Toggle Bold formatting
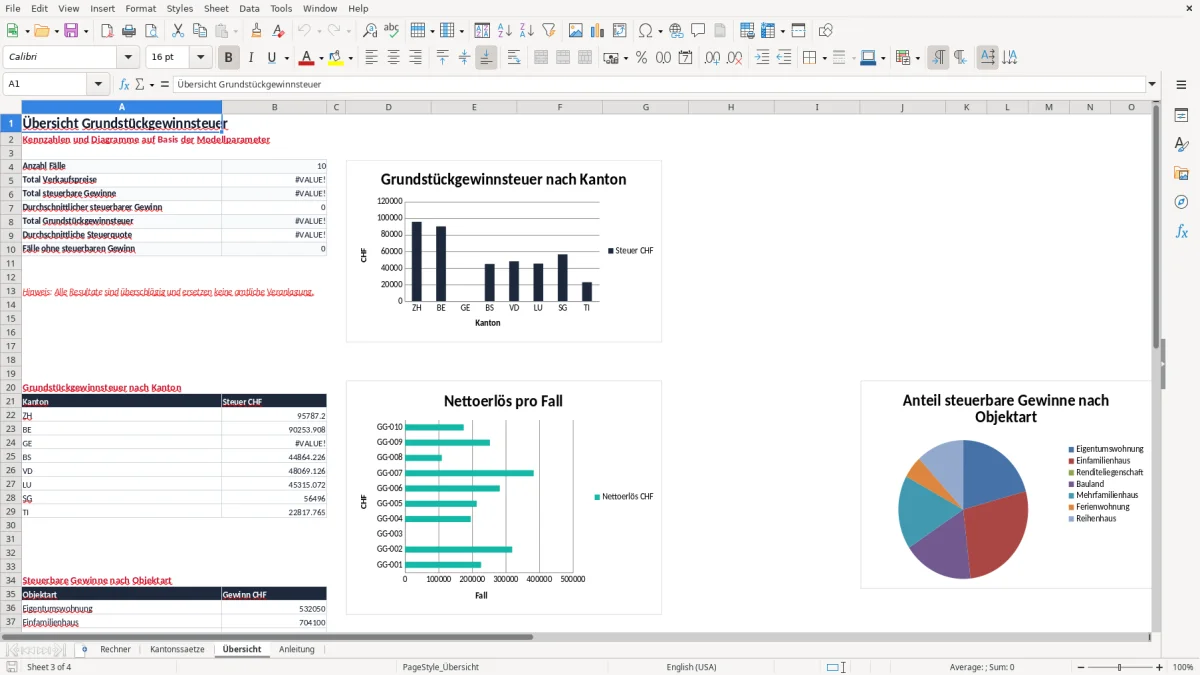Screen dimensions: 1200x675 229,58
